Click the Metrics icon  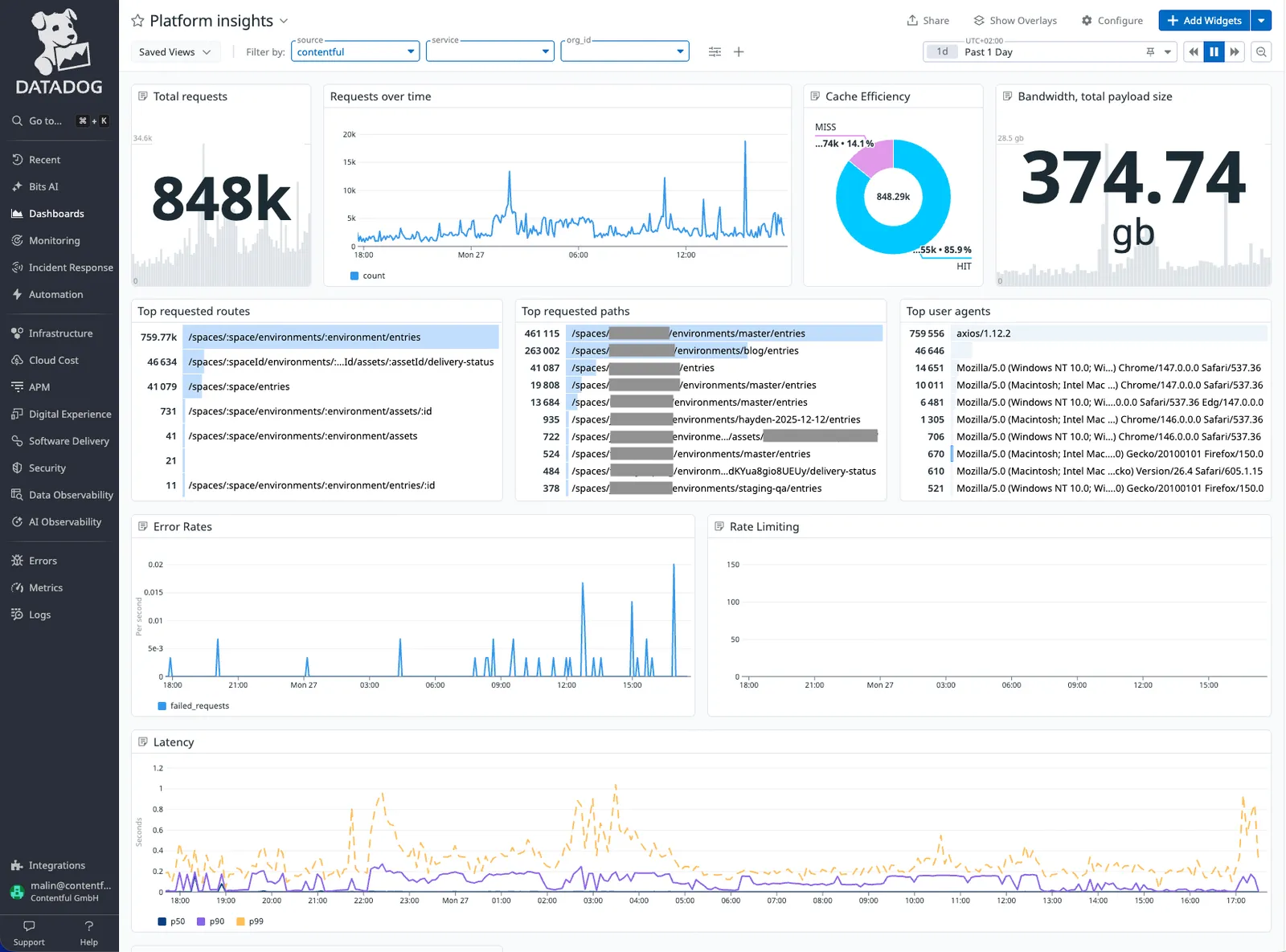tap(17, 587)
